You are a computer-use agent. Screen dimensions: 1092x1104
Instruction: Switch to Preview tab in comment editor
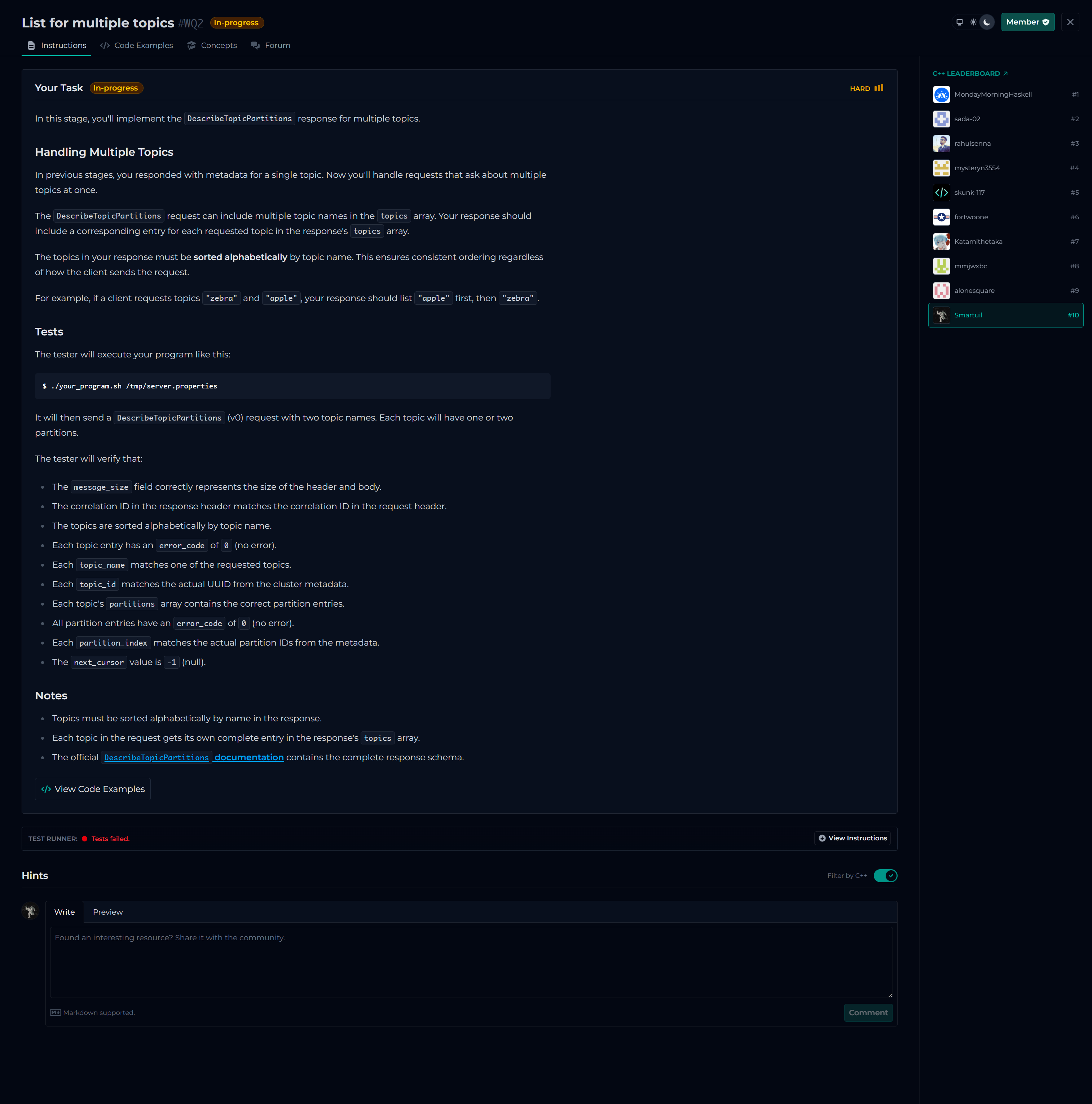point(107,912)
